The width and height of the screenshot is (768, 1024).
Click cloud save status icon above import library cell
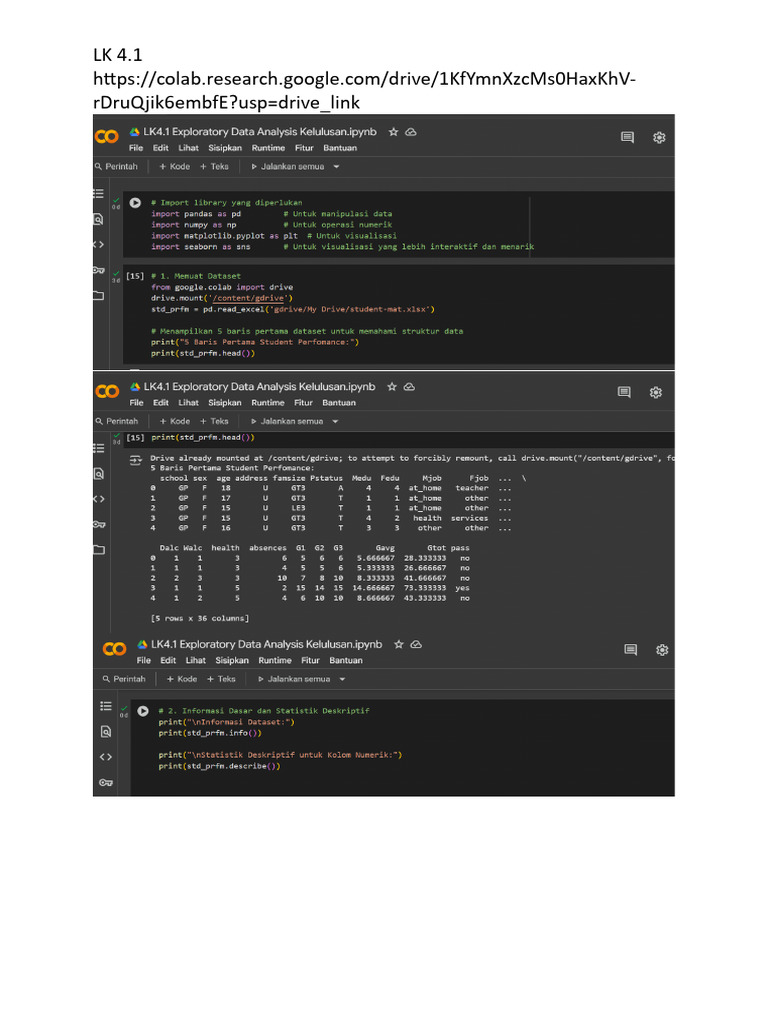[411, 132]
